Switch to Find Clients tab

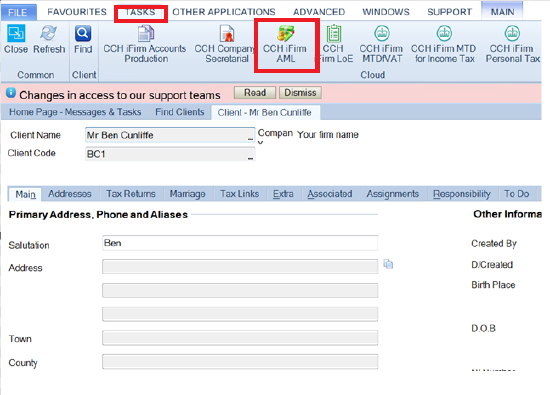[180, 112]
